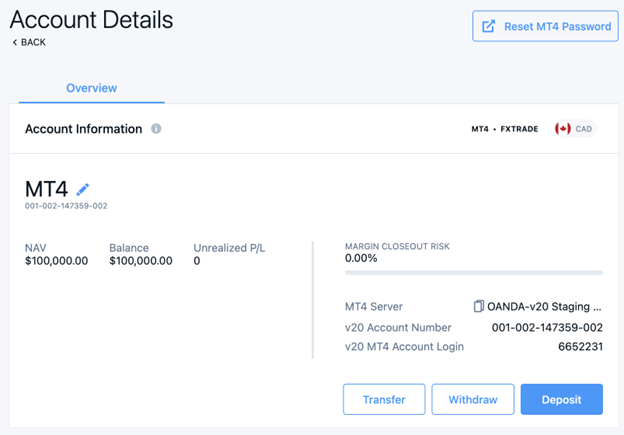Click the OANDA-v20 Staging server name
This screenshot has width=624, height=435.
tap(545, 306)
